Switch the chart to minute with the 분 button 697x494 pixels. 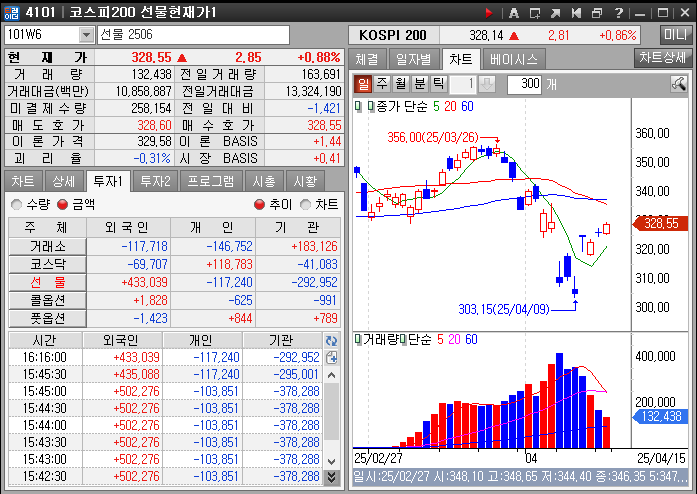click(x=420, y=84)
